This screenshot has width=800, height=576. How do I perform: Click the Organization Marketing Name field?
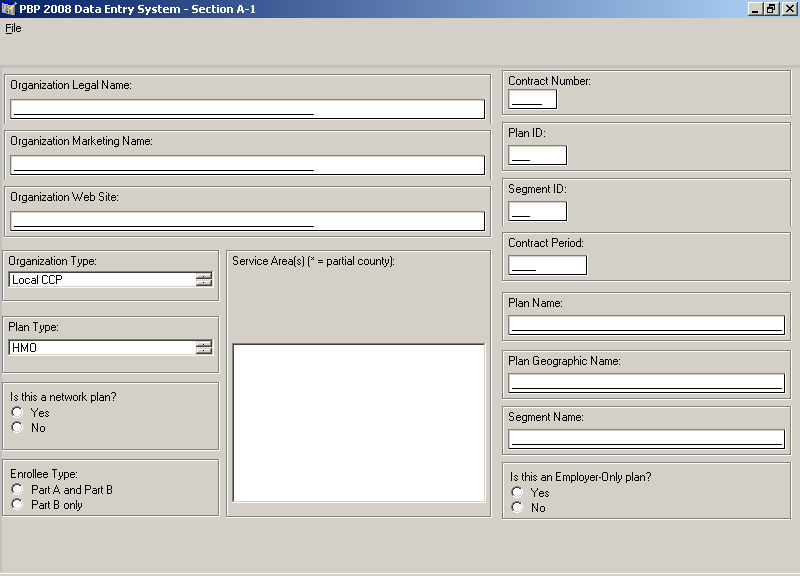pos(247,165)
